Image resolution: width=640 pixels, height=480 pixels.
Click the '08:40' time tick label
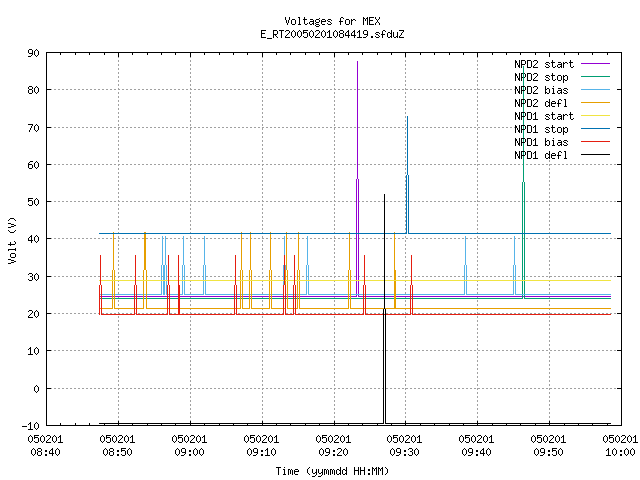(45, 452)
